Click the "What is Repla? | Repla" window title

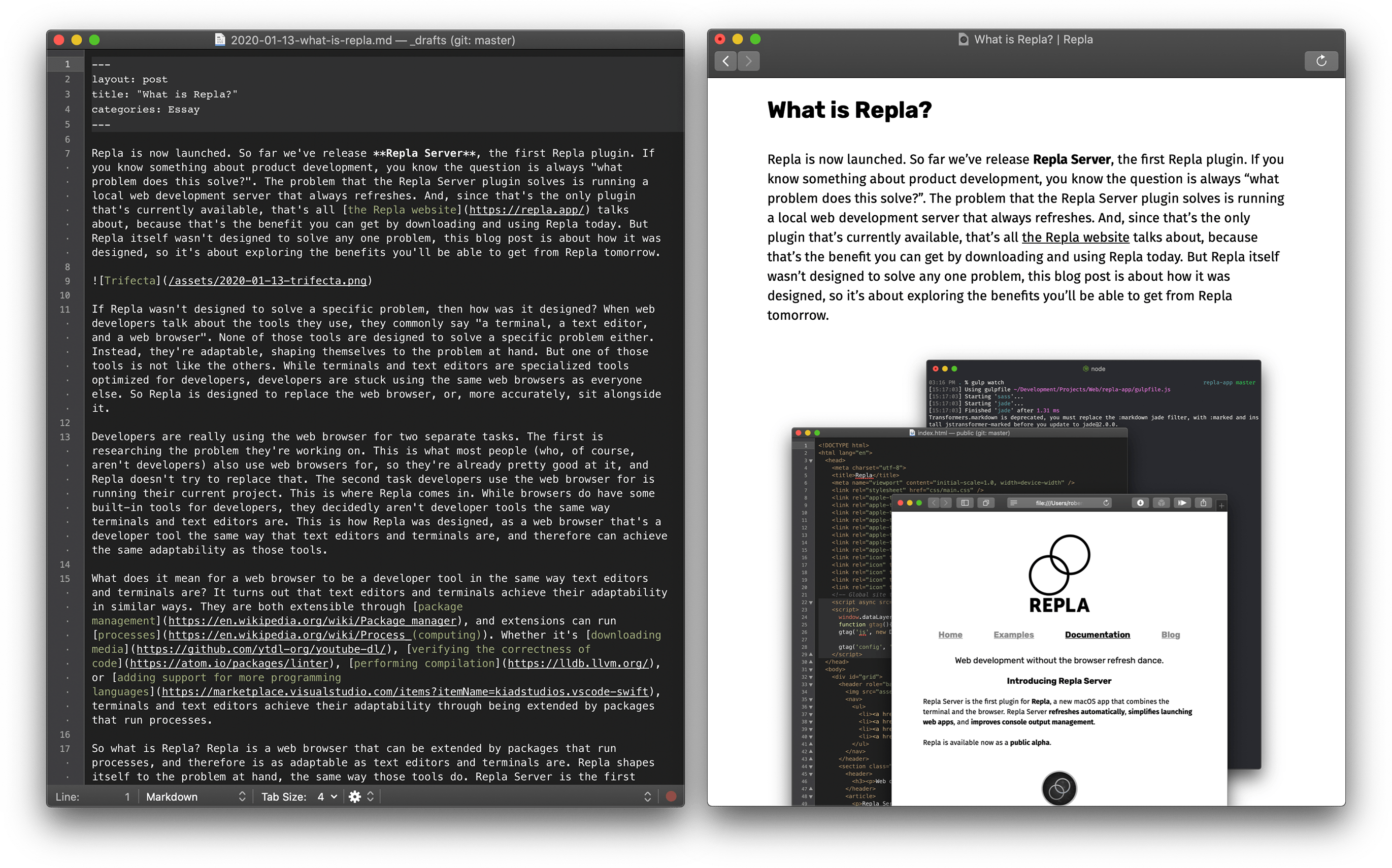tap(1033, 39)
